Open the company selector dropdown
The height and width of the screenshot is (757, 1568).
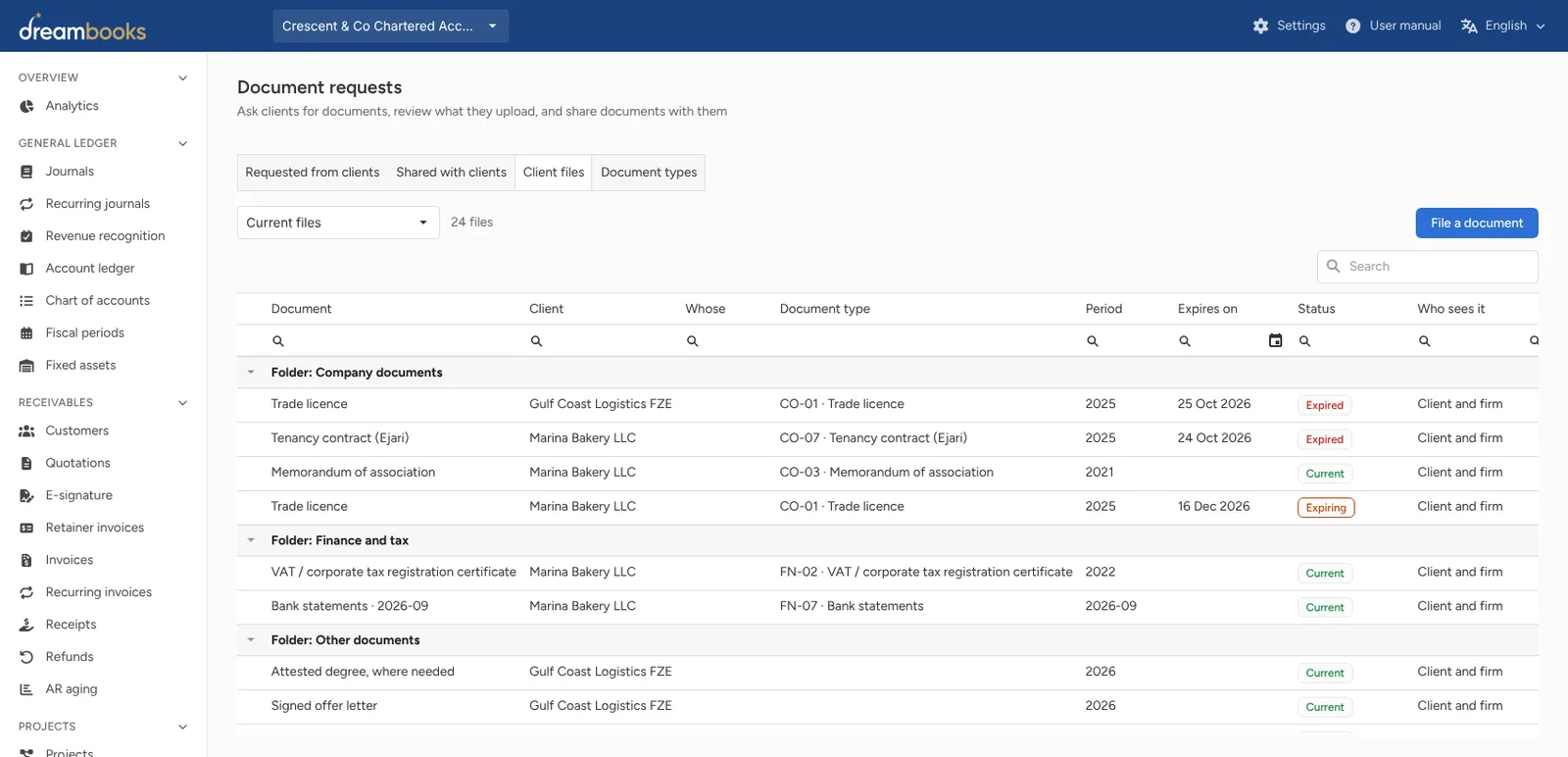point(390,26)
